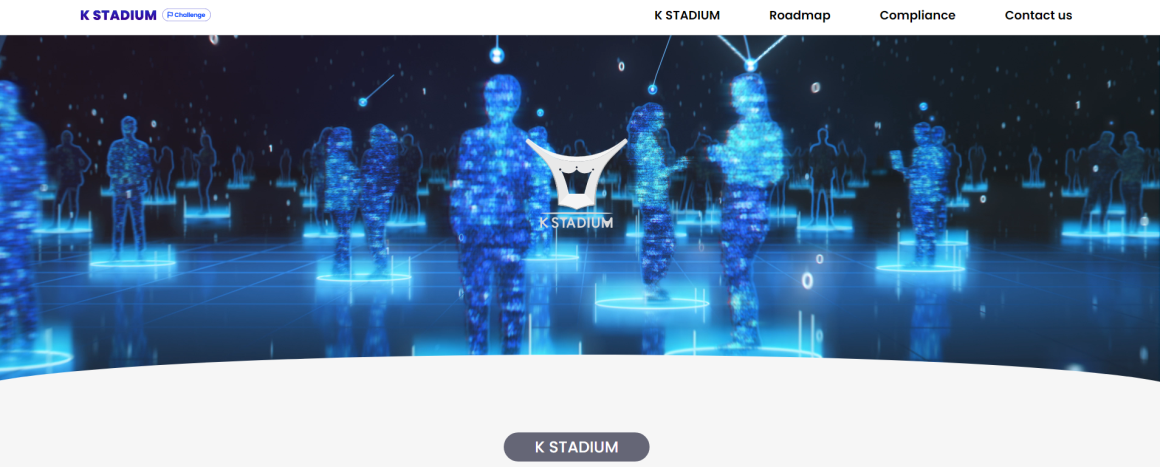
Task: Open the Contact us navigation link
Action: (1038, 15)
